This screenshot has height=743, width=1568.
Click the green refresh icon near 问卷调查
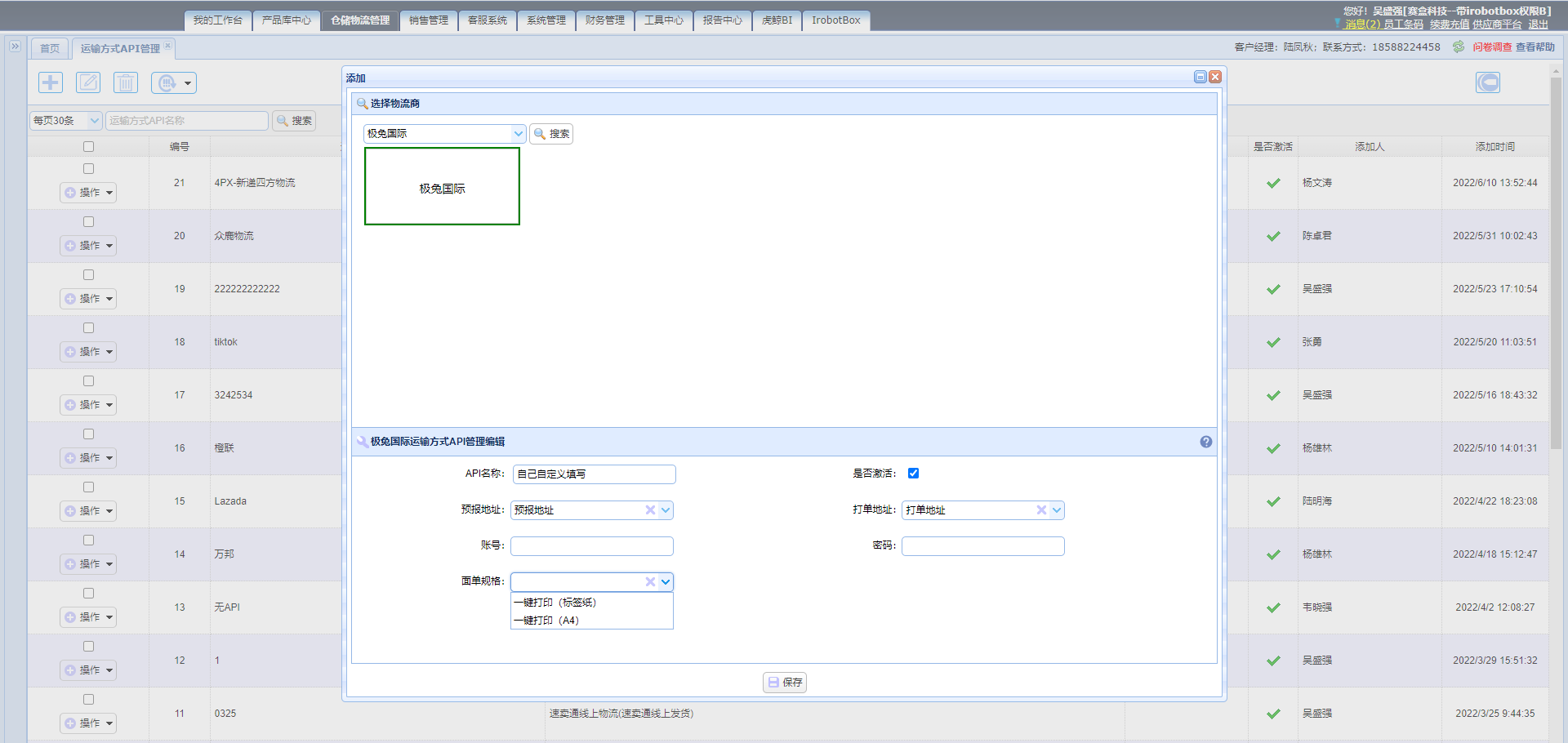1459,47
